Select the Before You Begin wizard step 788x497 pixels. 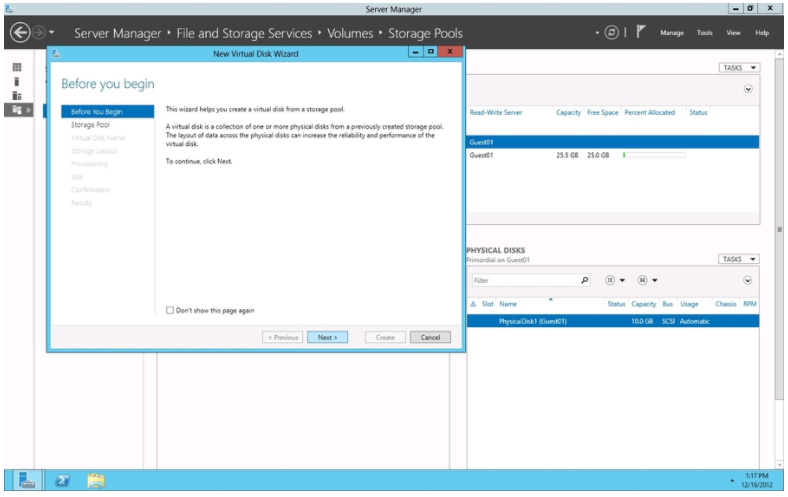108,112
